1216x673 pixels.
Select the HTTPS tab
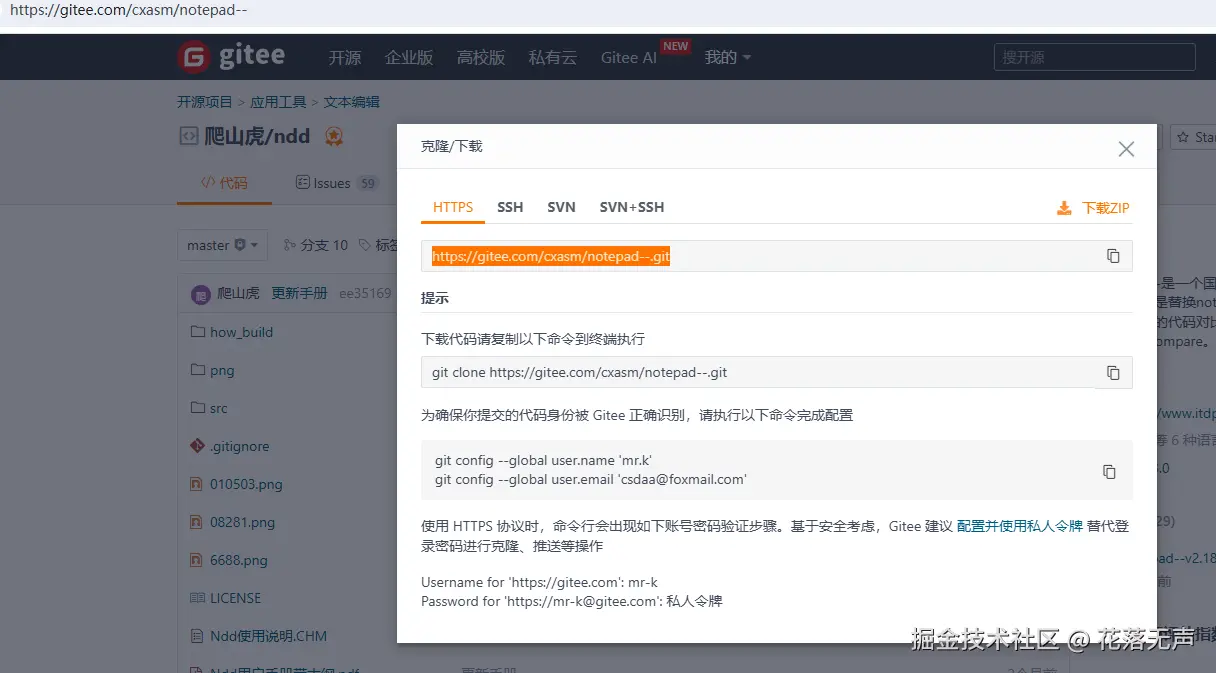pyautogui.click(x=453, y=207)
